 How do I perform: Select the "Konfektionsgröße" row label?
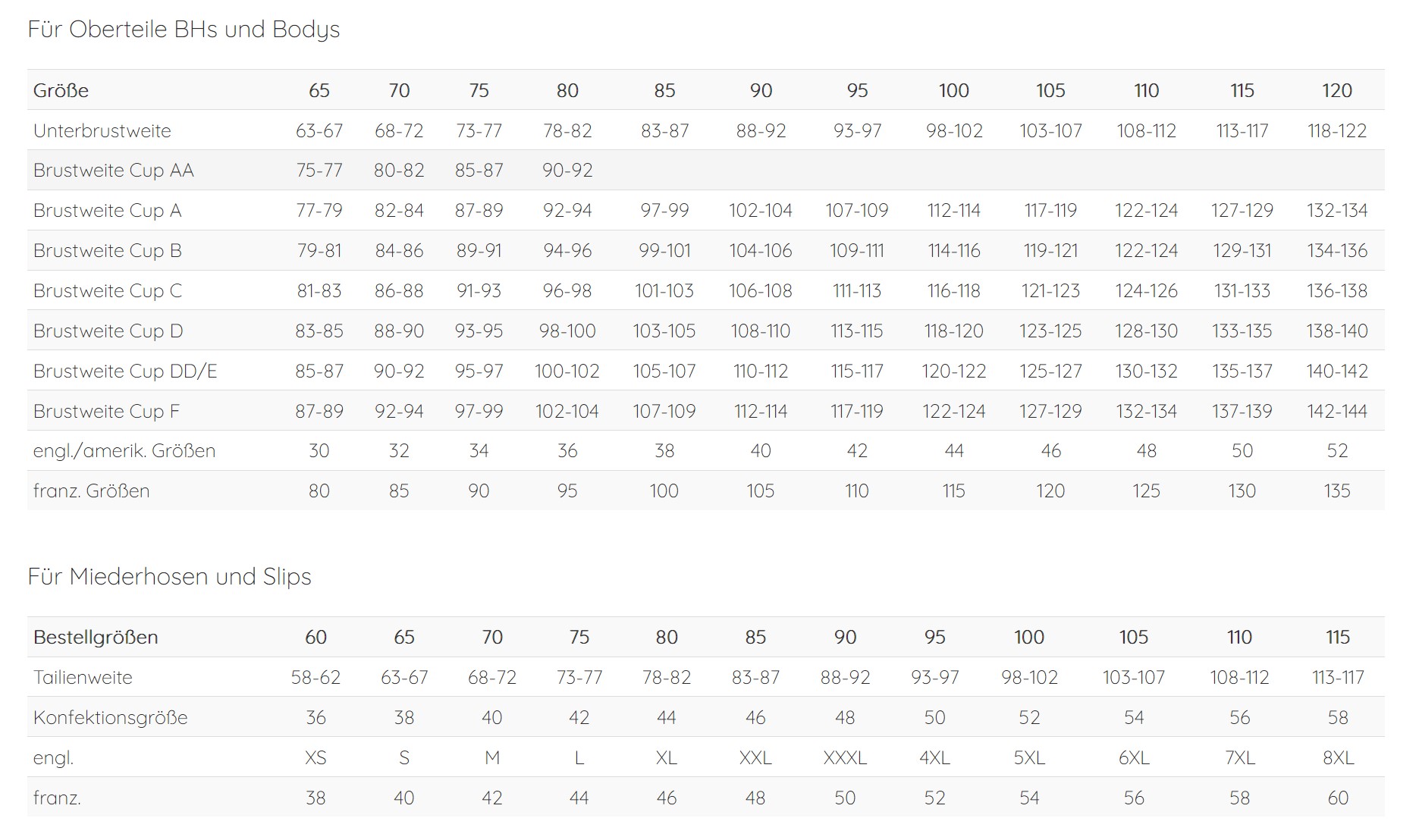[110, 718]
